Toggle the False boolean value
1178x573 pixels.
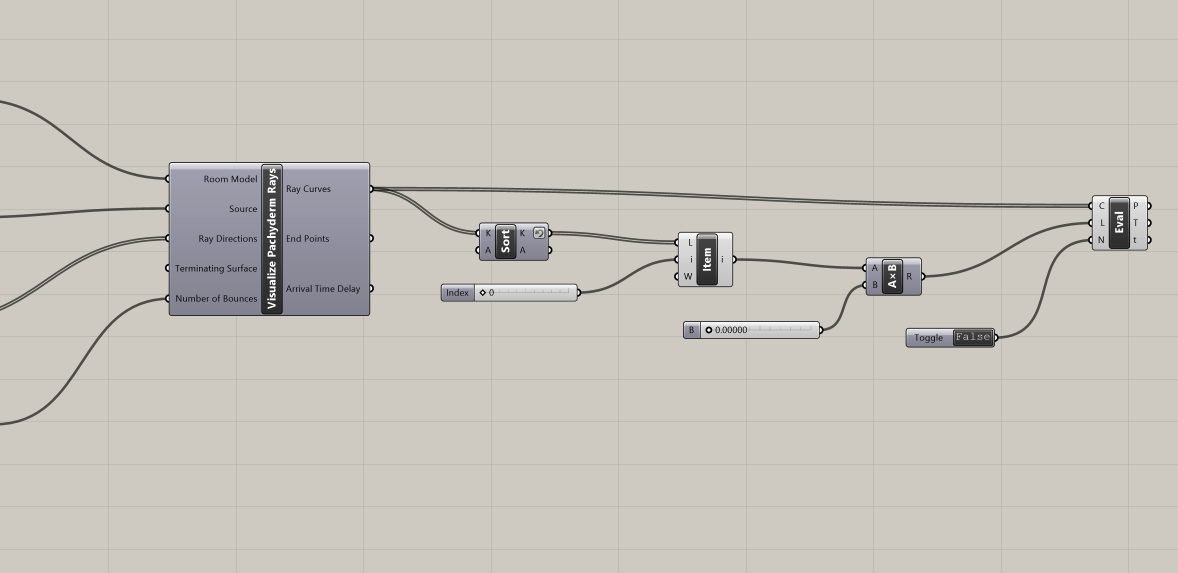point(973,337)
